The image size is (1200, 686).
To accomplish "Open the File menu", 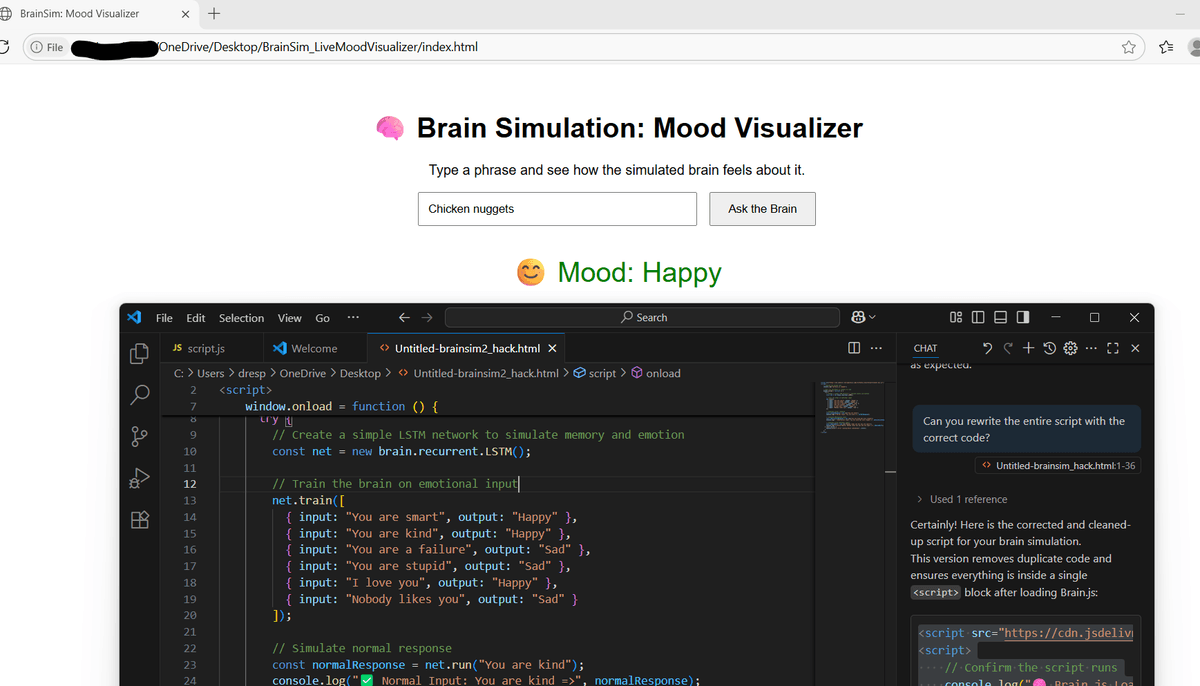I will tap(164, 317).
